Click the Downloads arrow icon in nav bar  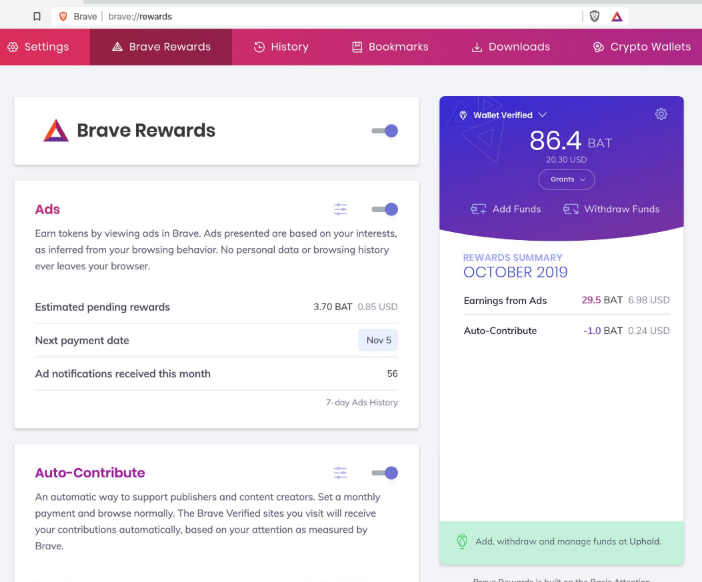(x=477, y=47)
